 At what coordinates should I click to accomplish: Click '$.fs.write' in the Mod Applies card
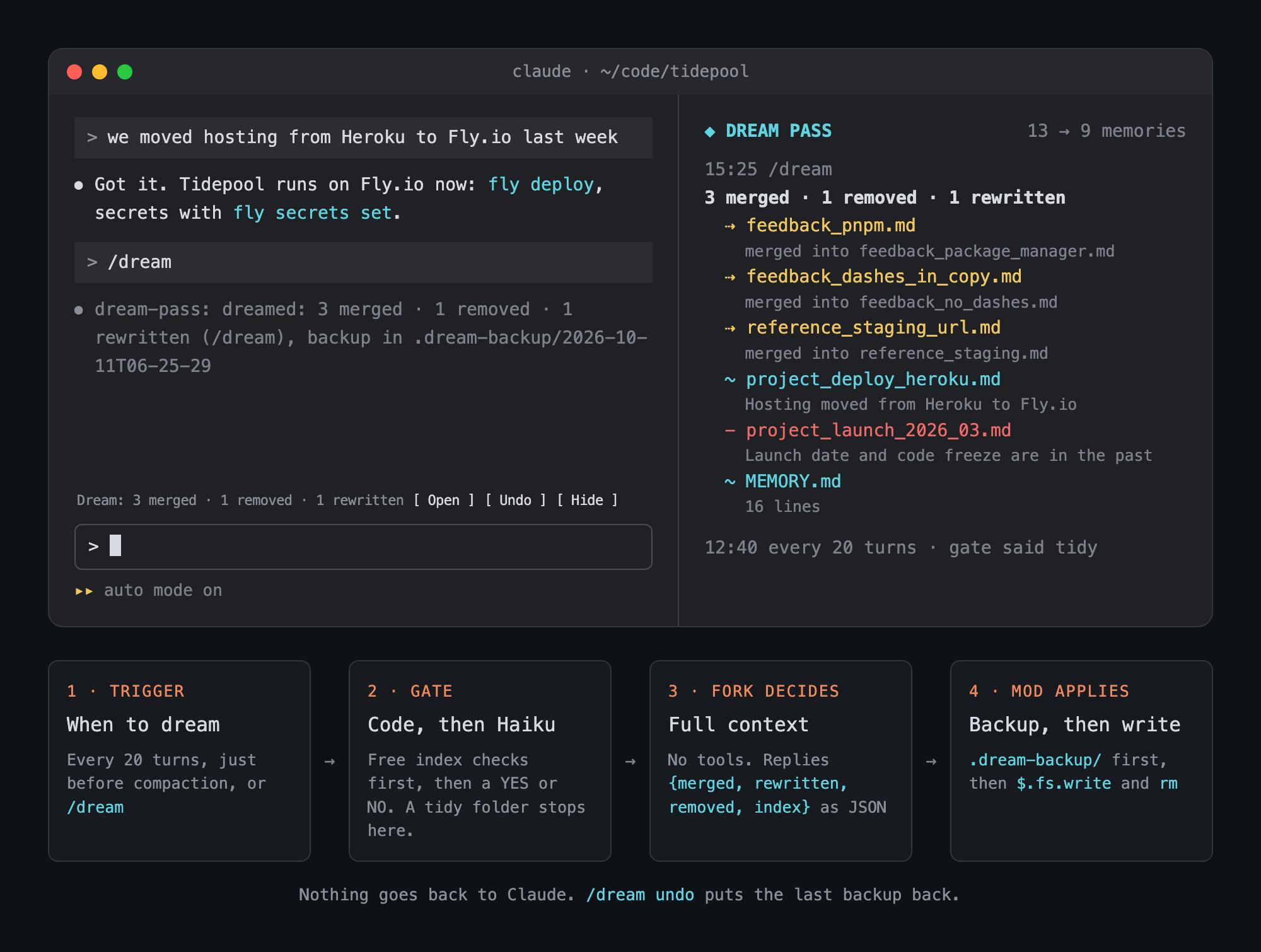click(1064, 784)
